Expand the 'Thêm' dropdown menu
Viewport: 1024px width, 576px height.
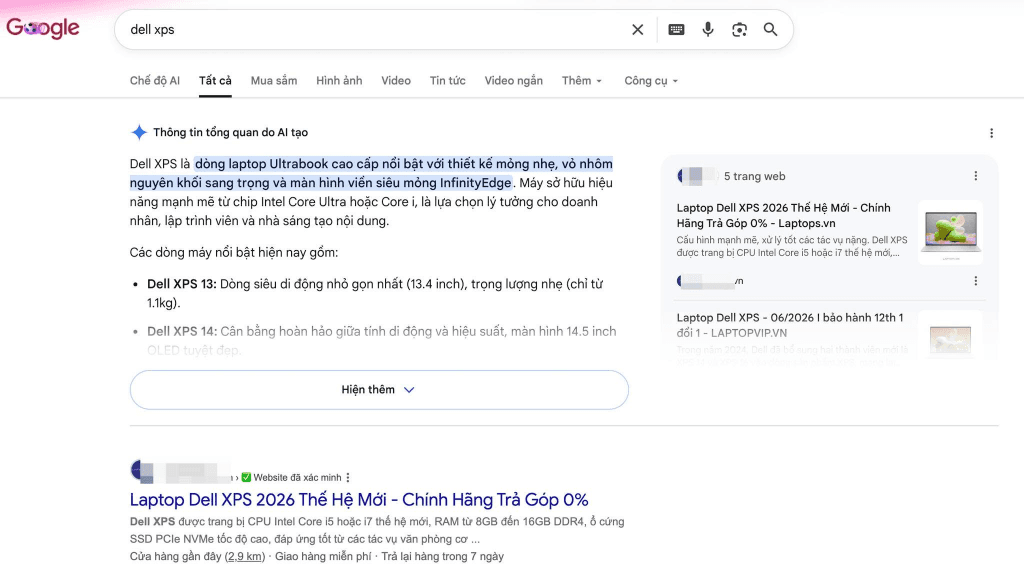pos(582,81)
